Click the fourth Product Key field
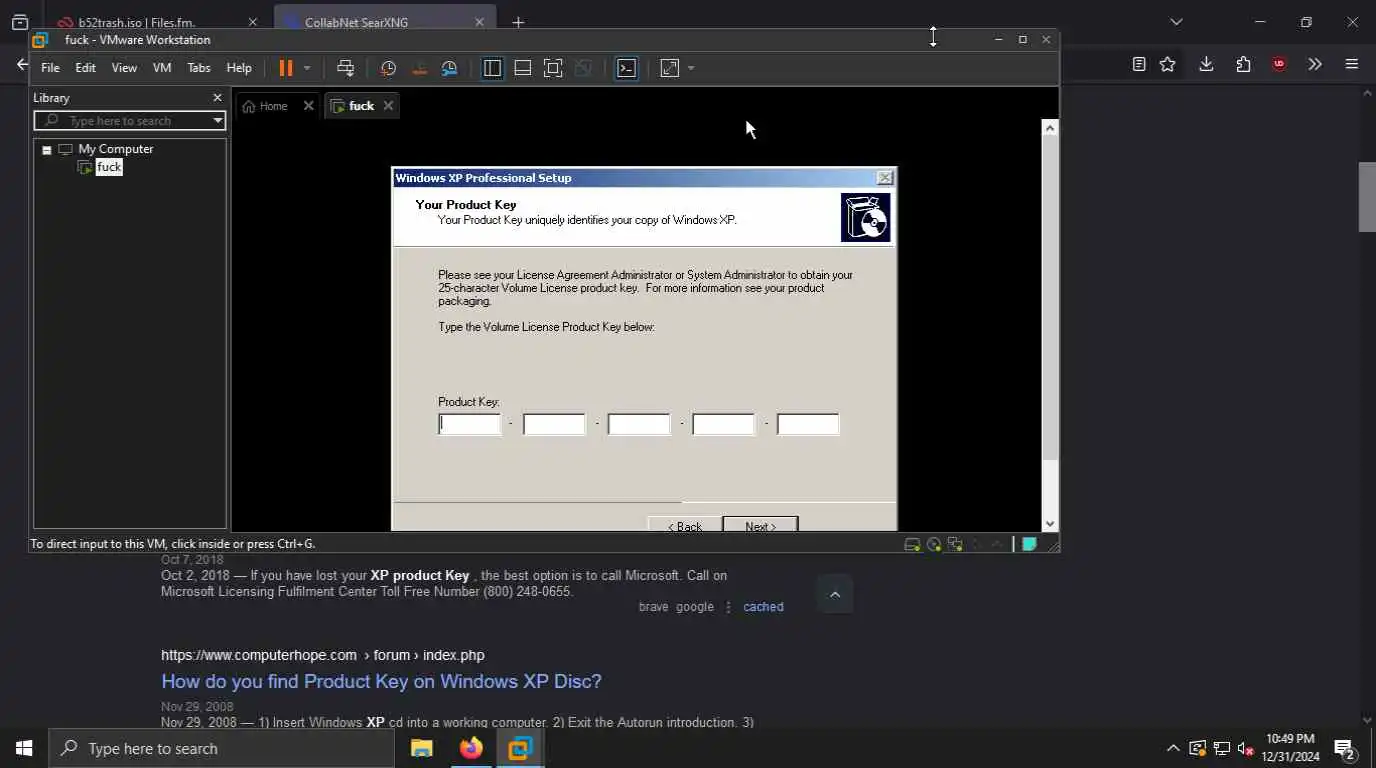The width and height of the screenshot is (1376, 768). click(x=723, y=424)
